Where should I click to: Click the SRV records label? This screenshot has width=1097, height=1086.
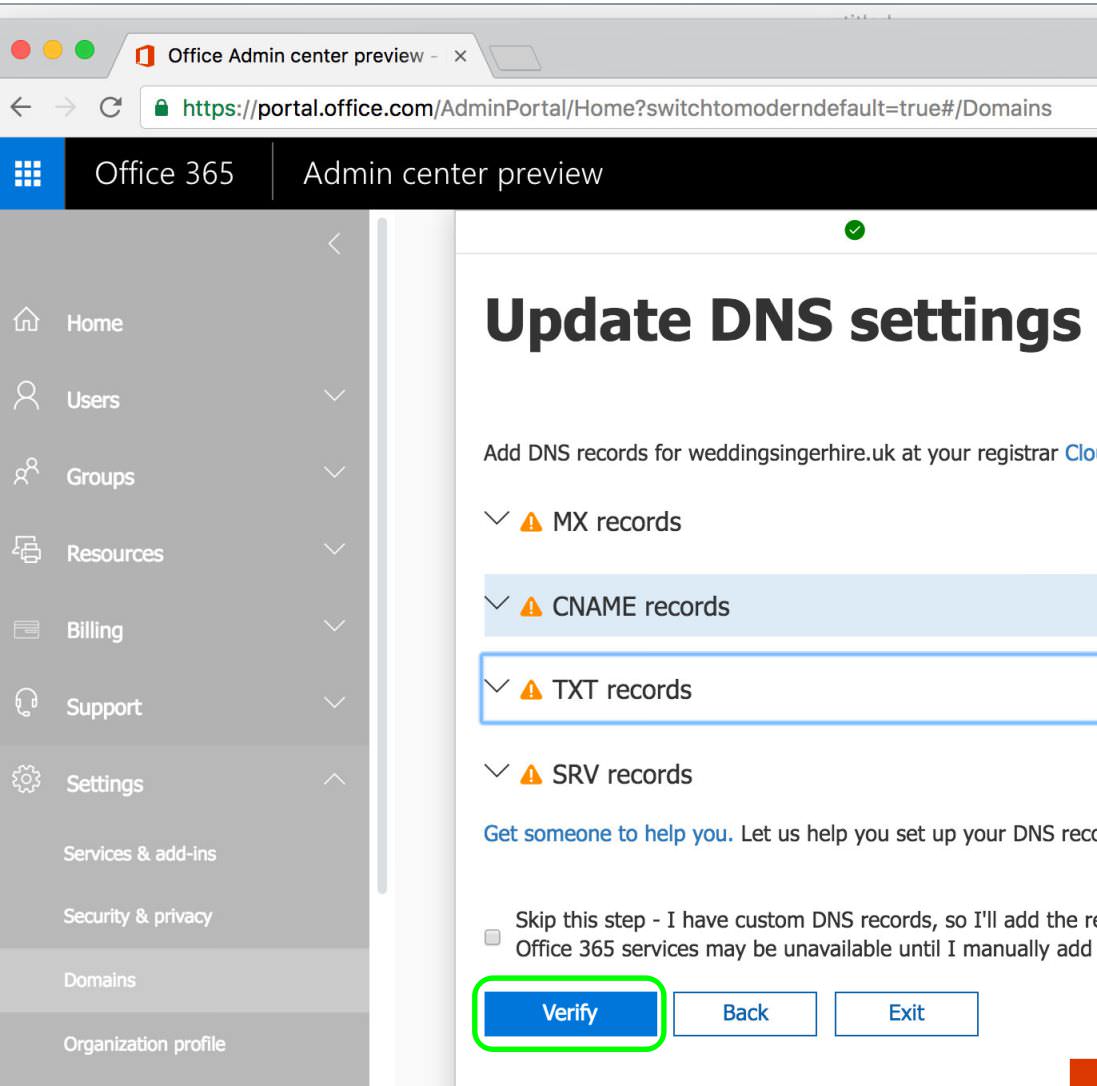(622, 775)
